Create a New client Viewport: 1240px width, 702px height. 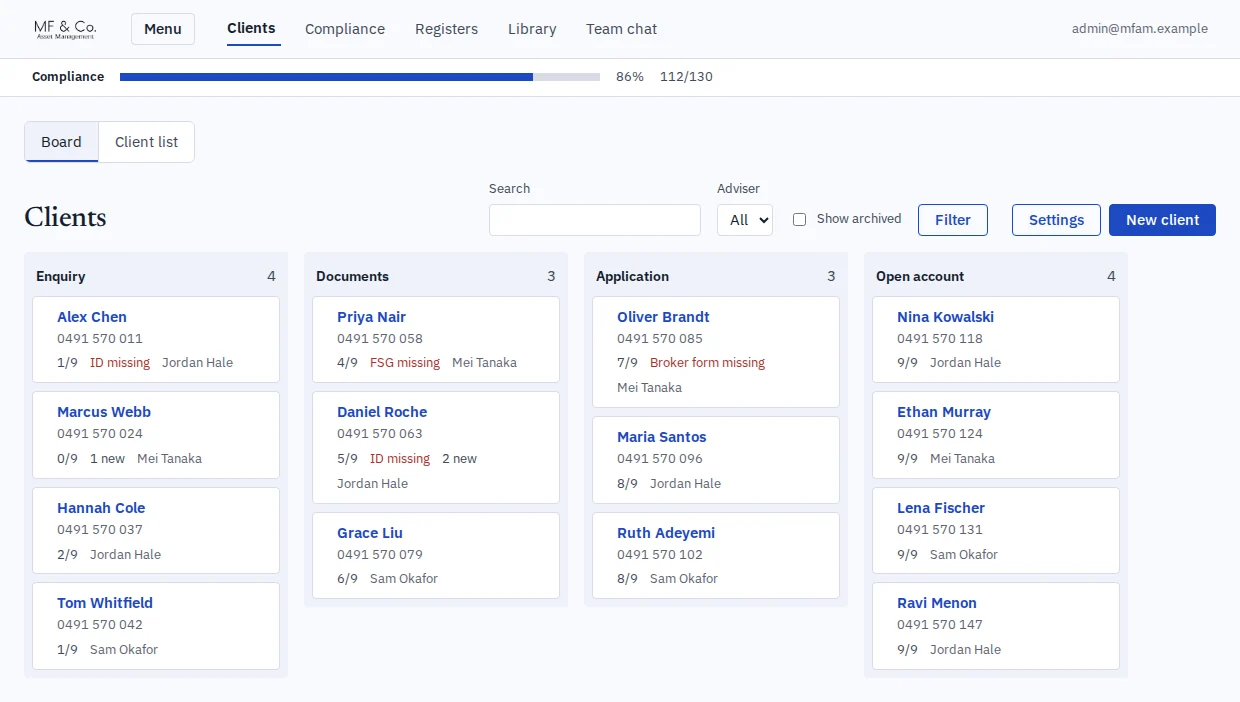click(x=1162, y=220)
